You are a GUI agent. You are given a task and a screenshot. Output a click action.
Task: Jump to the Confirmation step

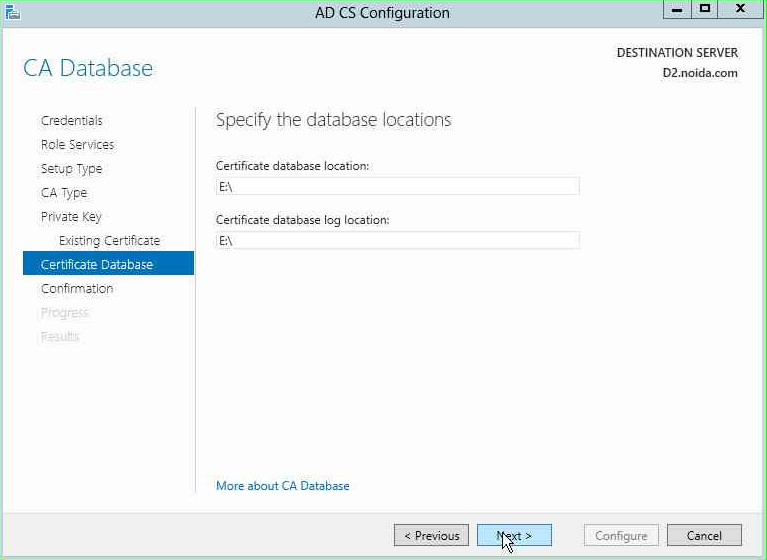pyautogui.click(x=77, y=289)
